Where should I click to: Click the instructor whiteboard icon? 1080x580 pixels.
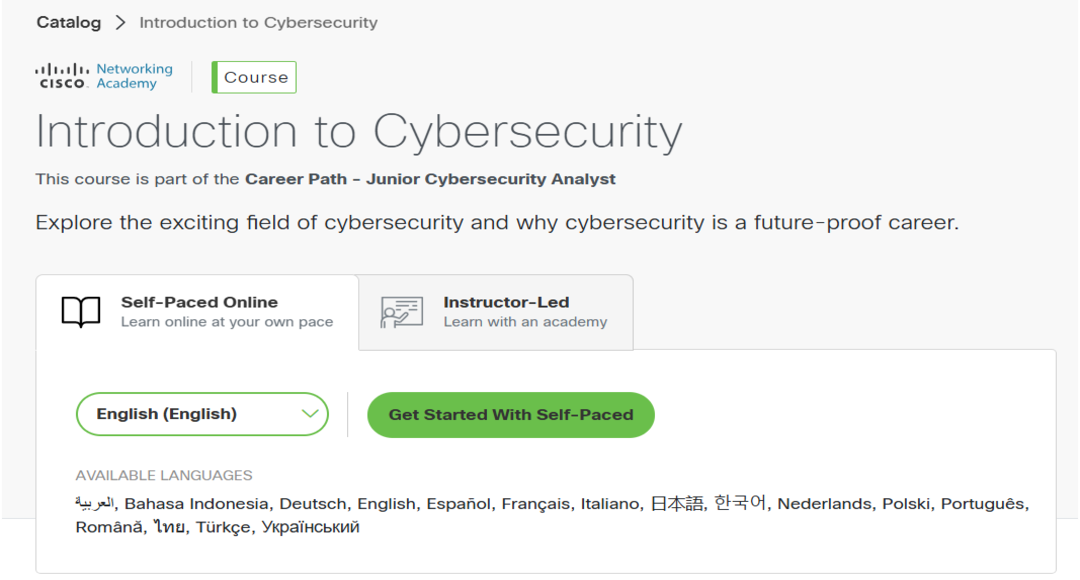pos(402,312)
